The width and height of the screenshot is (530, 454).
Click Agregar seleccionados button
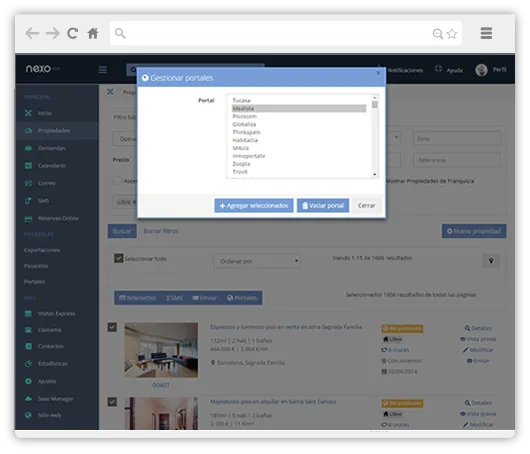(254, 206)
